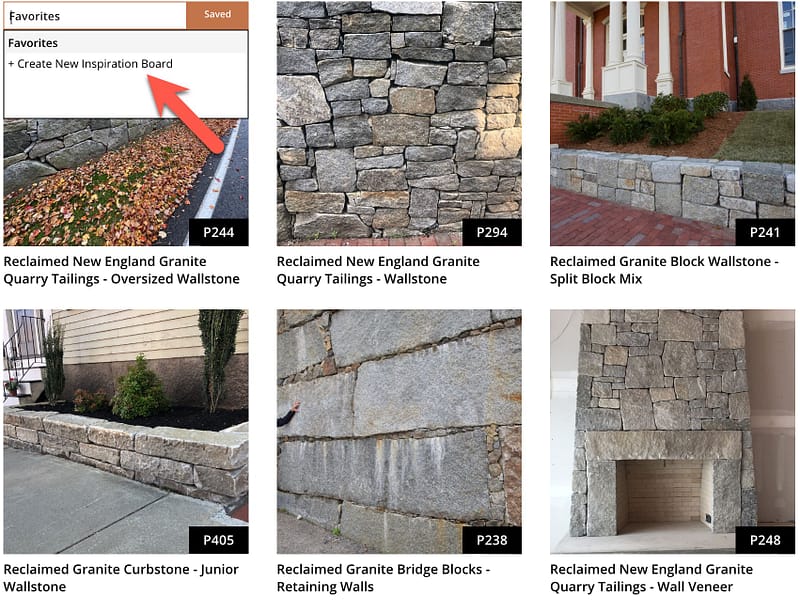Open the P294 granite wallstone photo
Image resolution: width=800 pixels, height=612 pixels.
[x=399, y=123]
